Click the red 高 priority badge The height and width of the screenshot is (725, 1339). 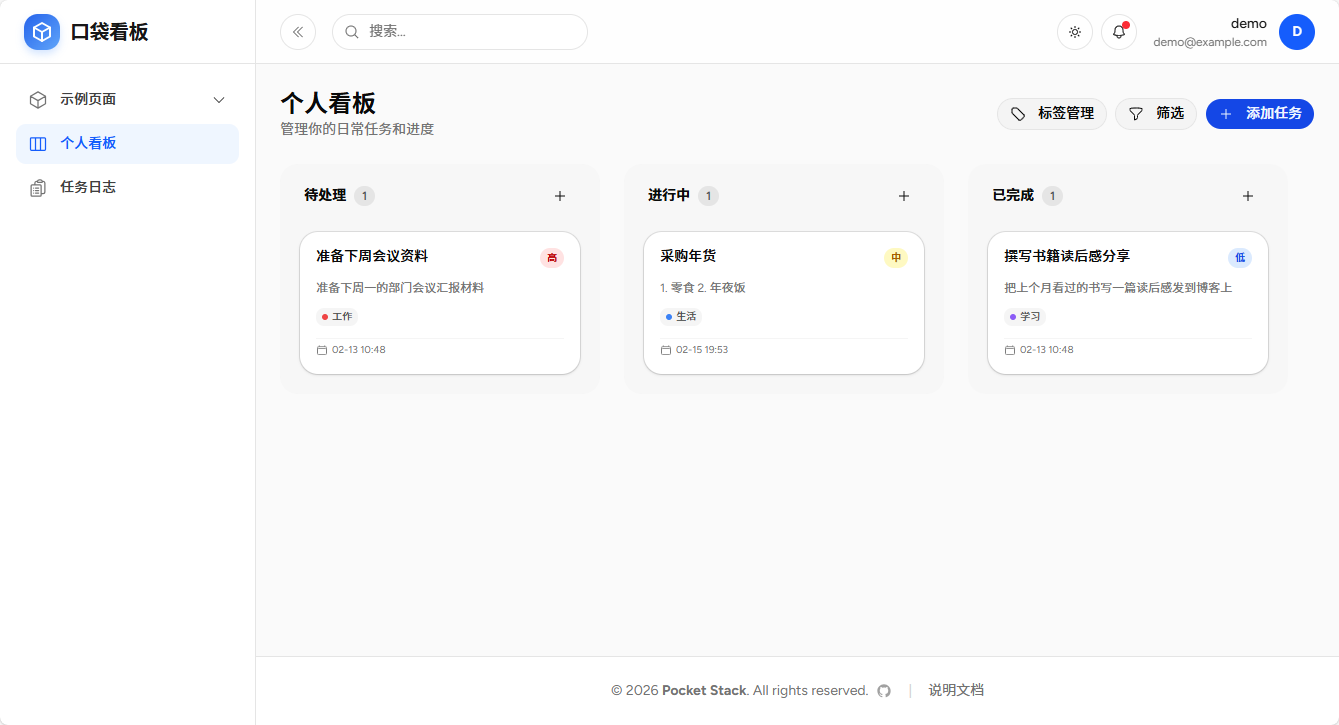click(552, 258)
